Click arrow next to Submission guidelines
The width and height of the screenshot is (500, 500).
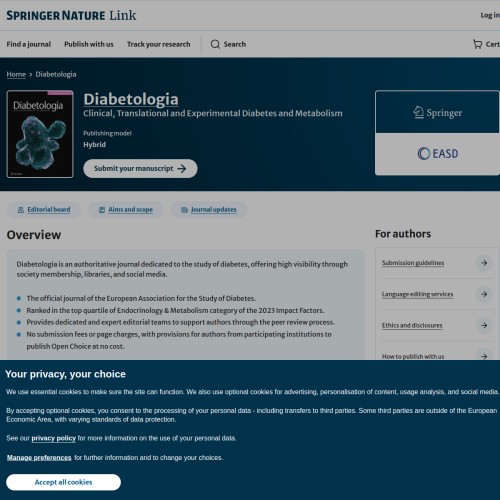(484, 263)
